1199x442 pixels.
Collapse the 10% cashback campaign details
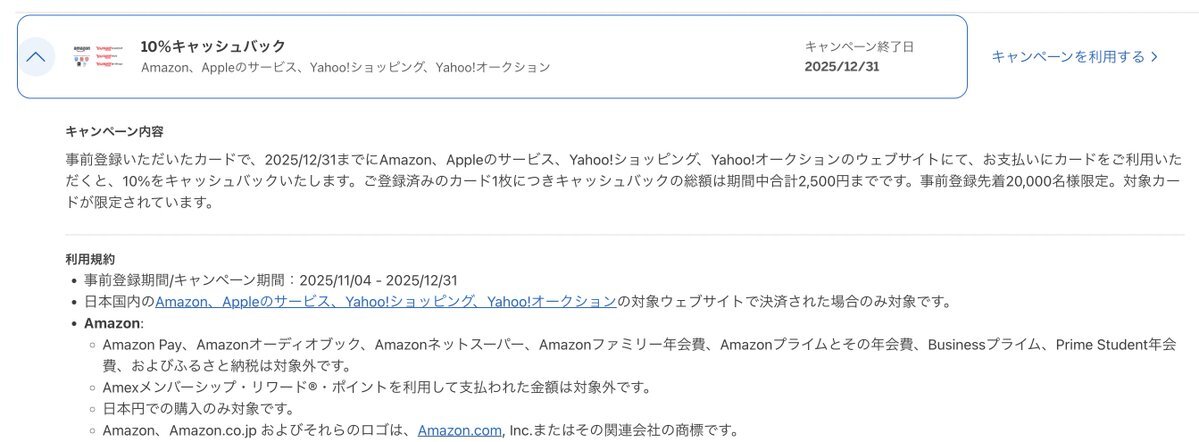coord(36,57)
